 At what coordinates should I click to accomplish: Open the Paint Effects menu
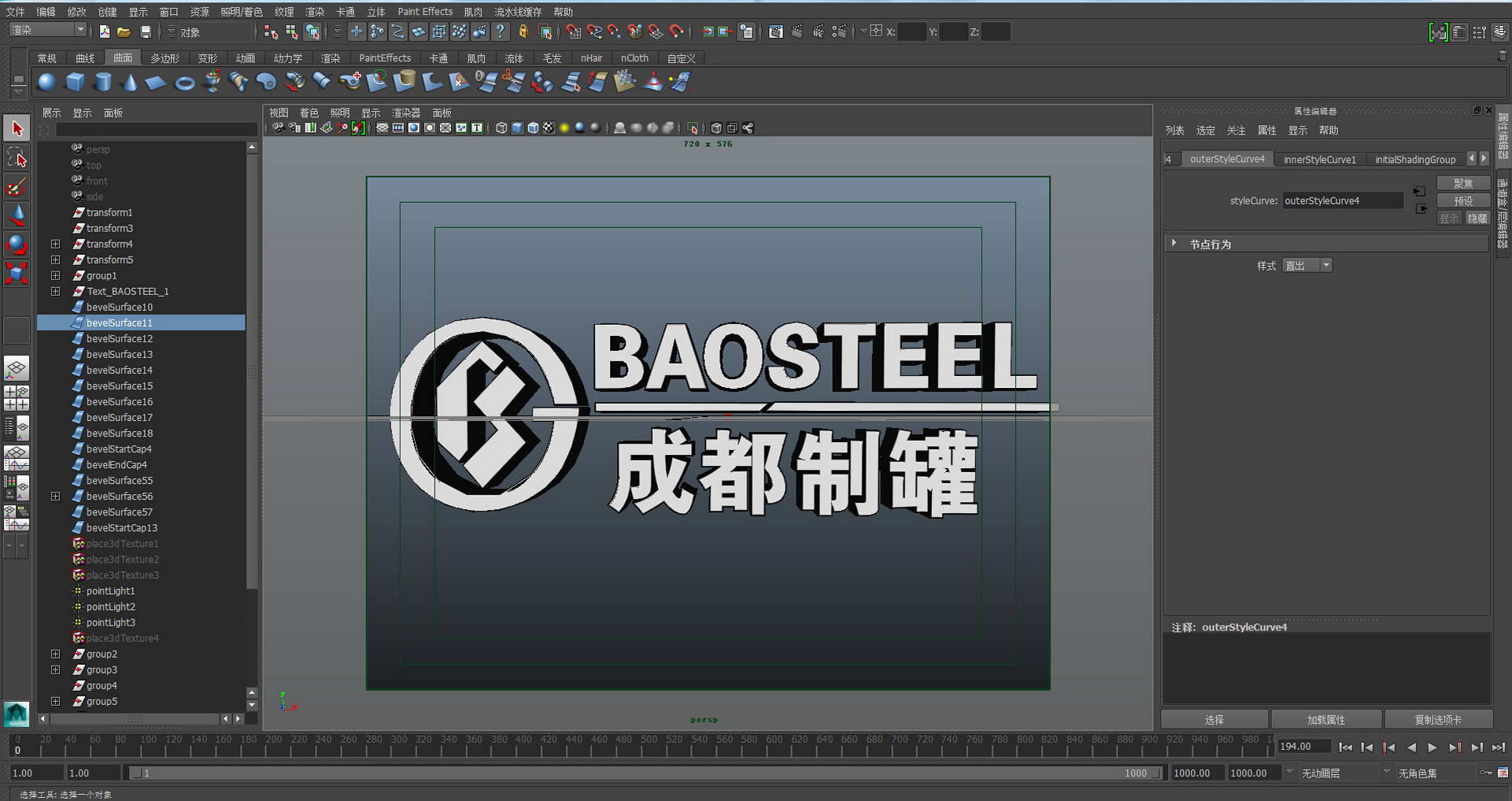(425, 12)
